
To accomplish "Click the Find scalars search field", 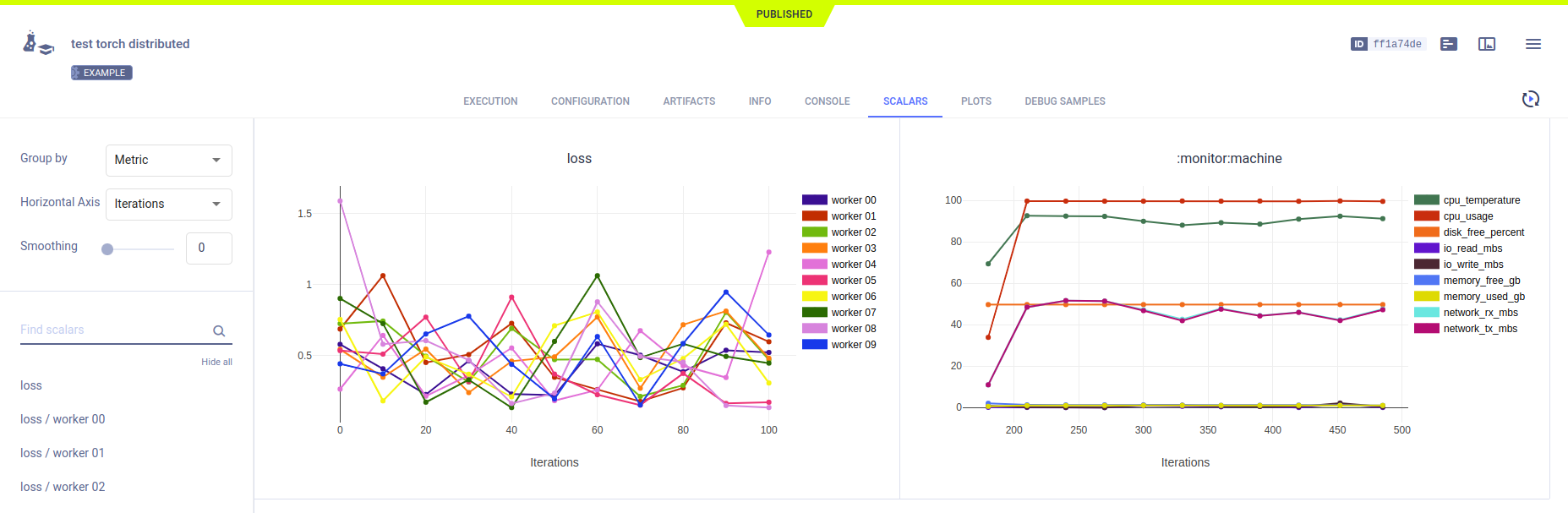I will point(114,330).
